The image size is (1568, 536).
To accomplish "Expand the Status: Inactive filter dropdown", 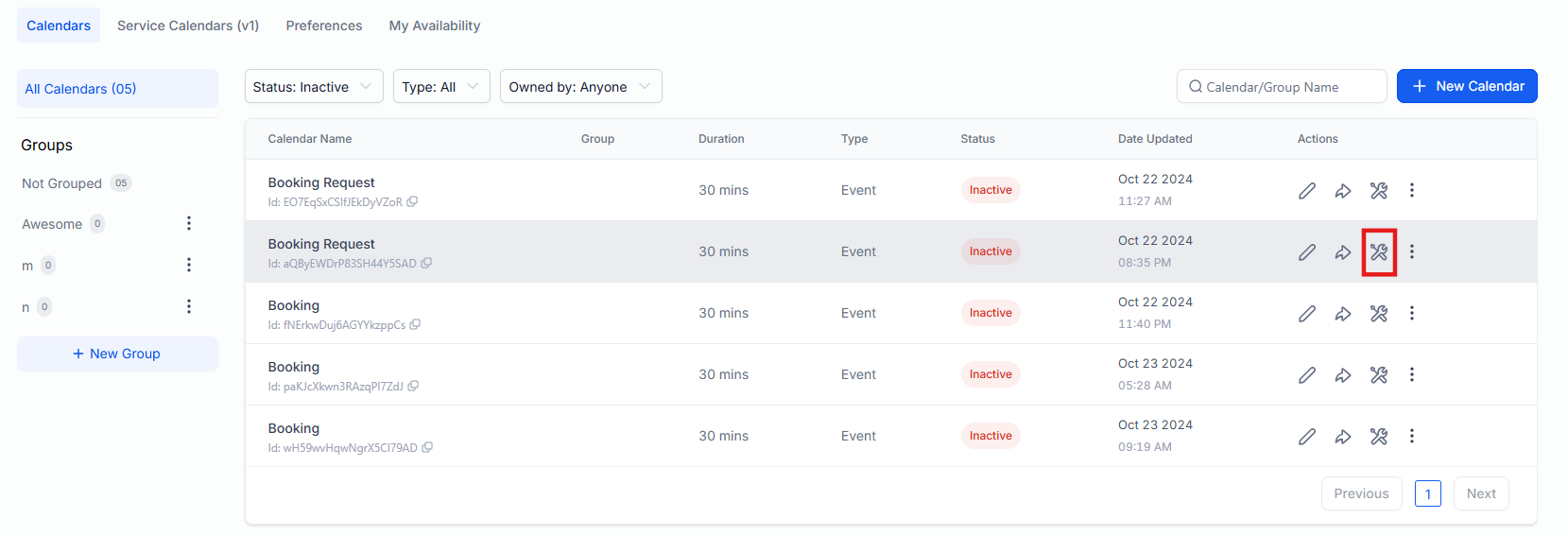I will [313, 87].
